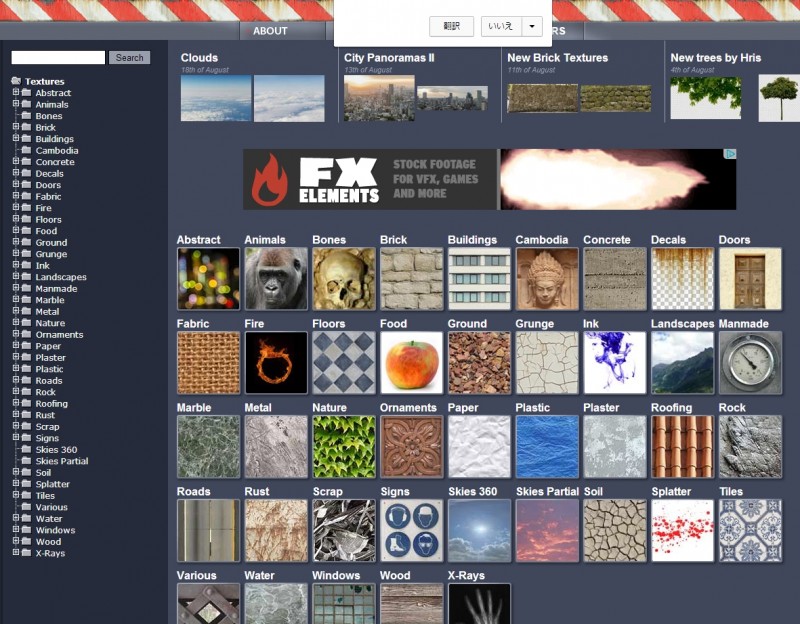
Task: Switch to the ABOUT tab
Action: pyautogui.click(x=270, y=30)
